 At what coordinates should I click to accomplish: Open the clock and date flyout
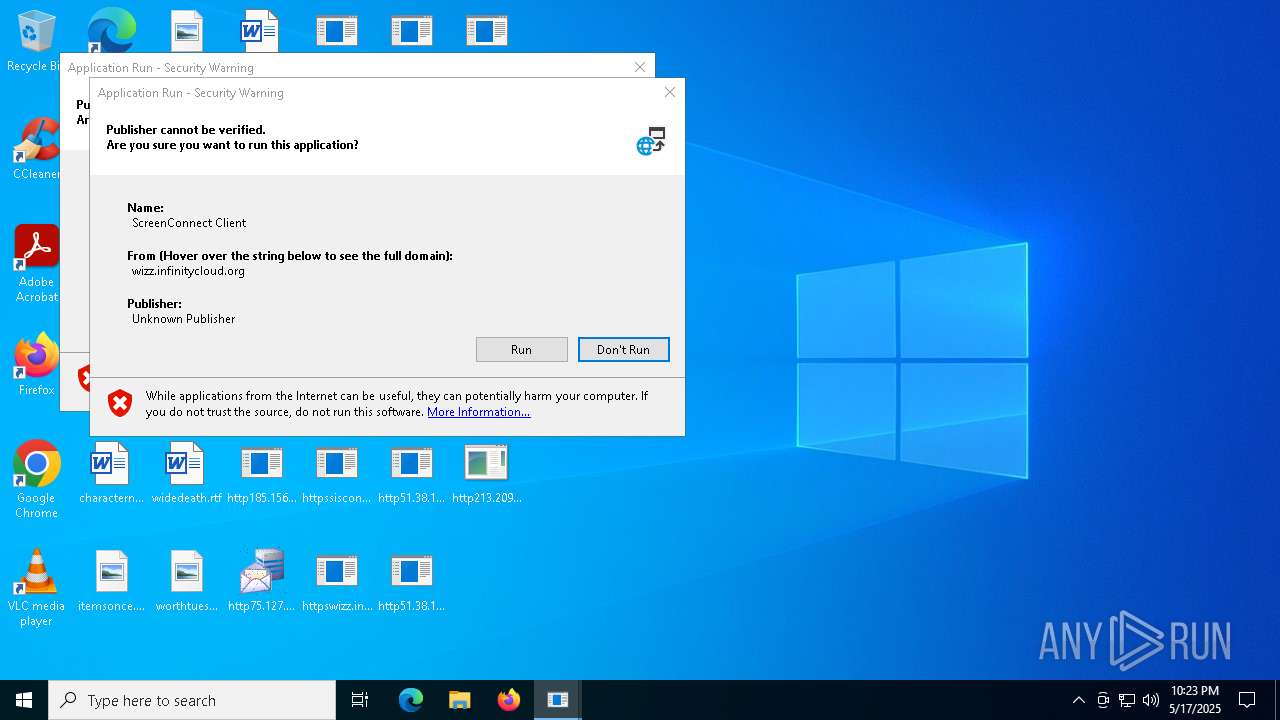click(x=1195, y=700)
